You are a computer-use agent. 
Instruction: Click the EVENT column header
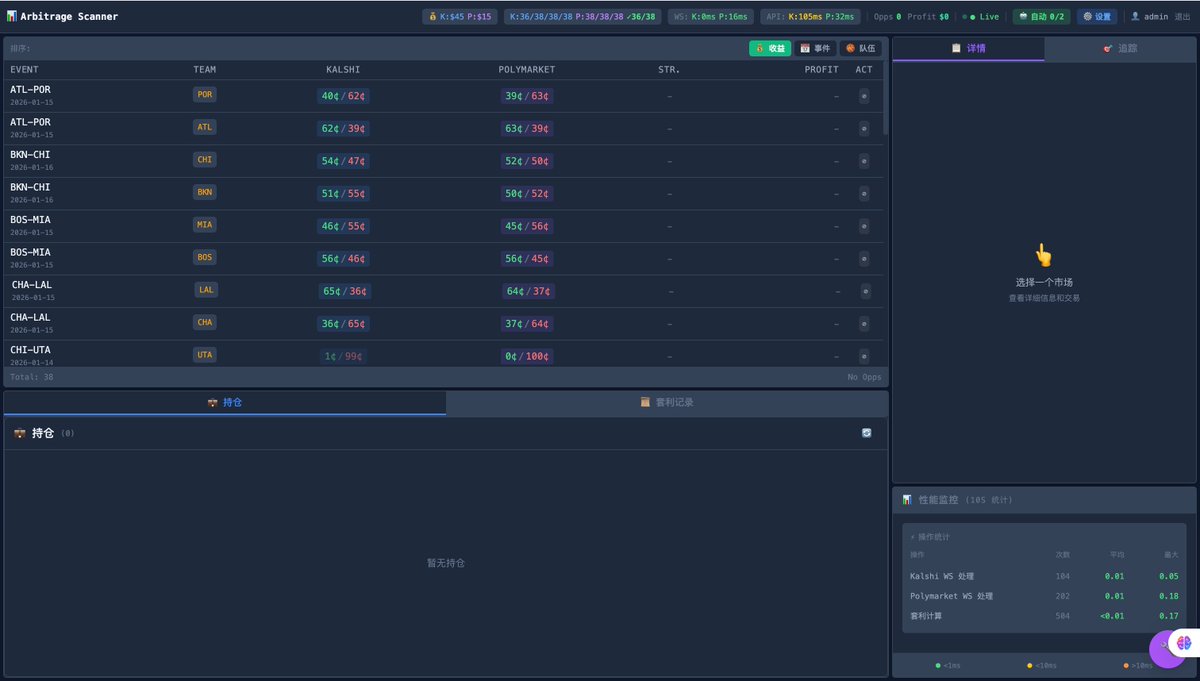pyautogui.click(x=24, y=70)
